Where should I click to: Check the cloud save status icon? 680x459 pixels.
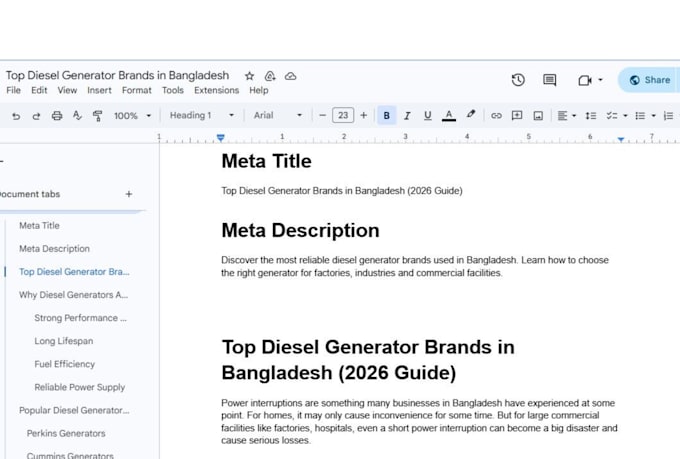click(290, 76)
